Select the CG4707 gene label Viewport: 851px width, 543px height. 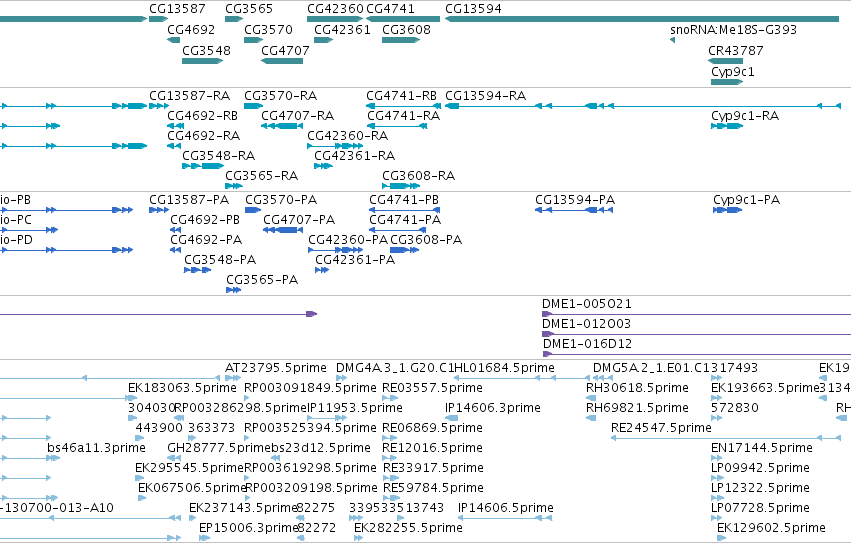coord(285,50)
